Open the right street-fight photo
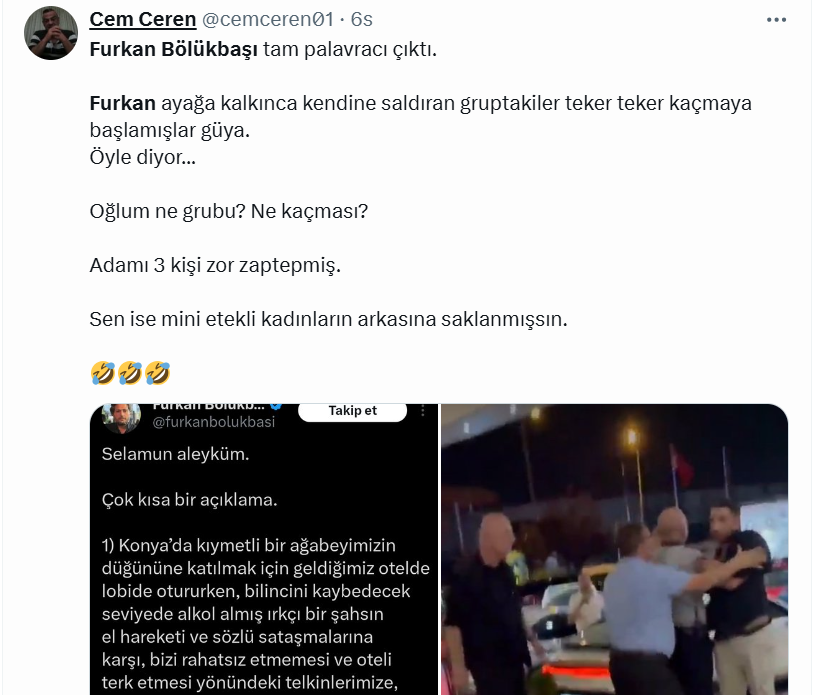This screenshot has height=695, width=814. click(x=615, y=549)
